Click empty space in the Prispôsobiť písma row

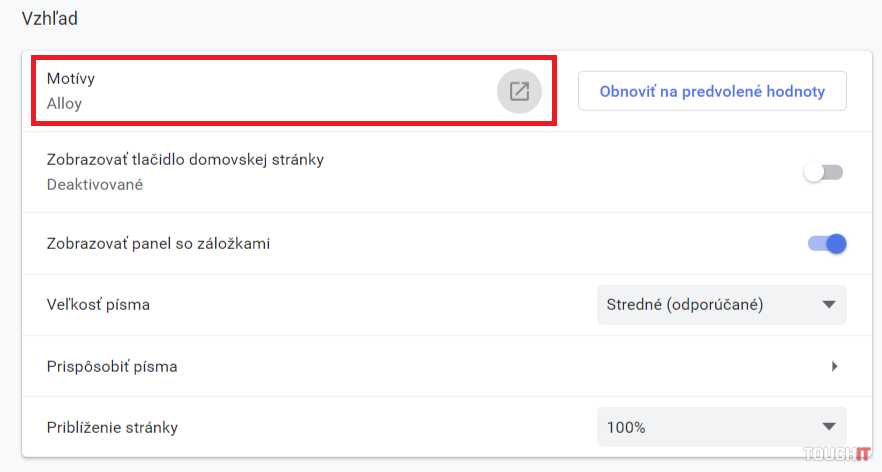[x=500, y=366]
